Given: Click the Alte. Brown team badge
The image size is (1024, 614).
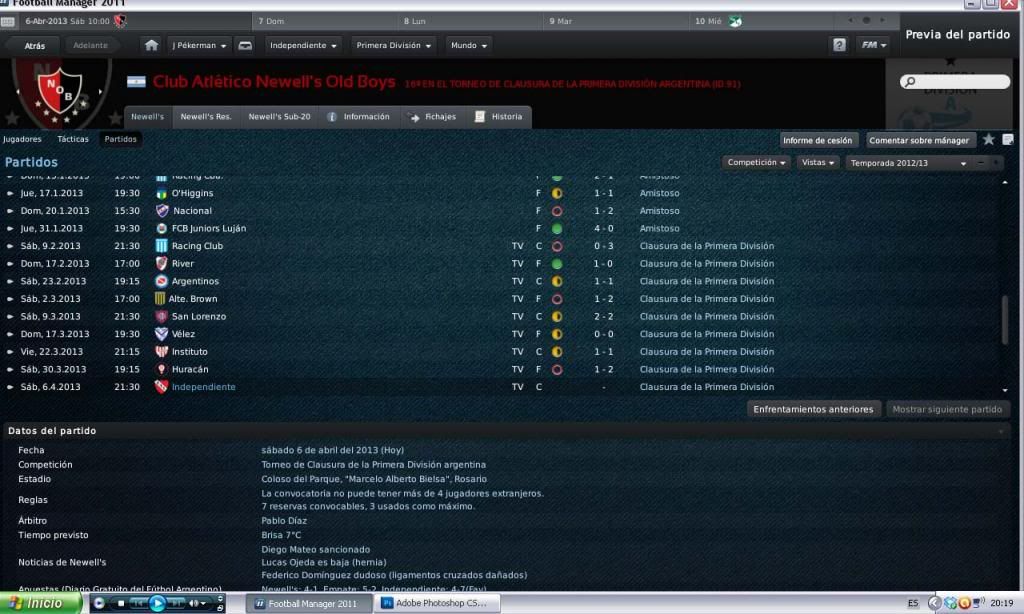Looking at the screenshot, I should coord(160,299).
